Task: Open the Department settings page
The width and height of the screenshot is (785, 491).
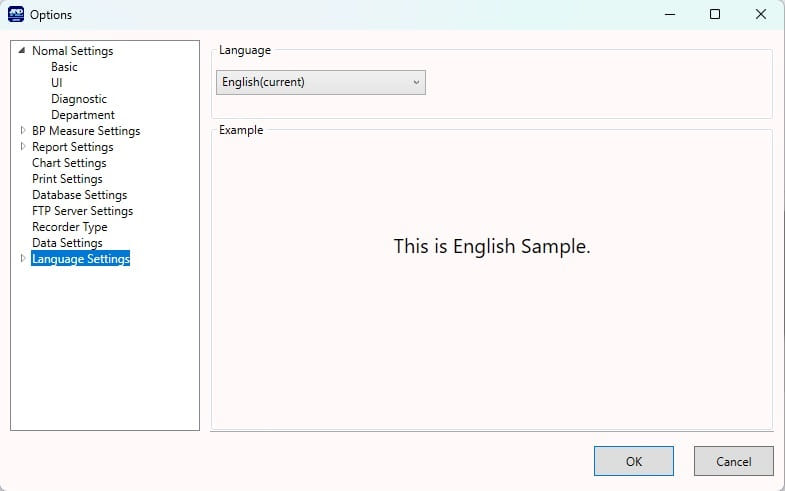Action: (83, 115)
